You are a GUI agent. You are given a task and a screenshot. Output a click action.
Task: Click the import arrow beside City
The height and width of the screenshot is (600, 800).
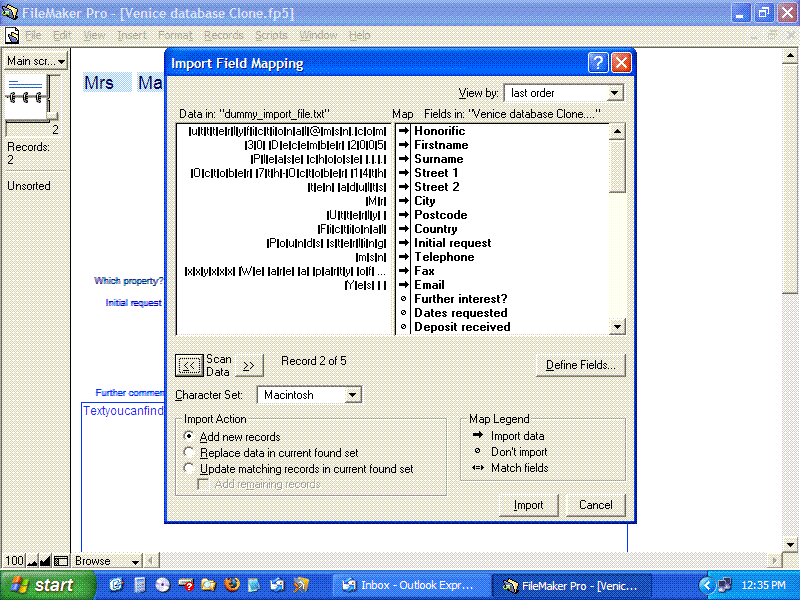click(x=404, y=201)
